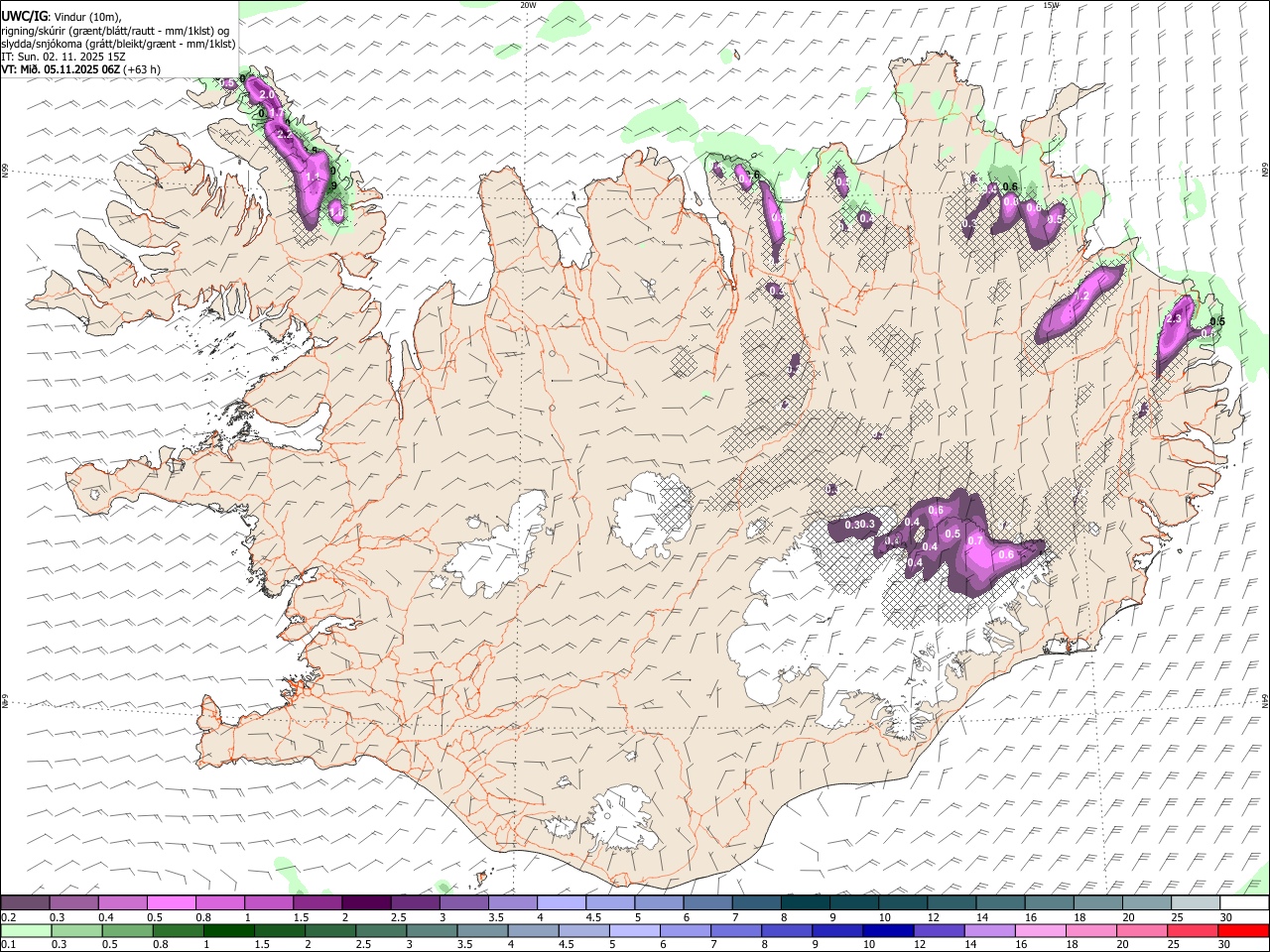1270x952 pixels.
Task: Click the dusky purple 0.2 snow legend swatch
Action: [25, 902]
